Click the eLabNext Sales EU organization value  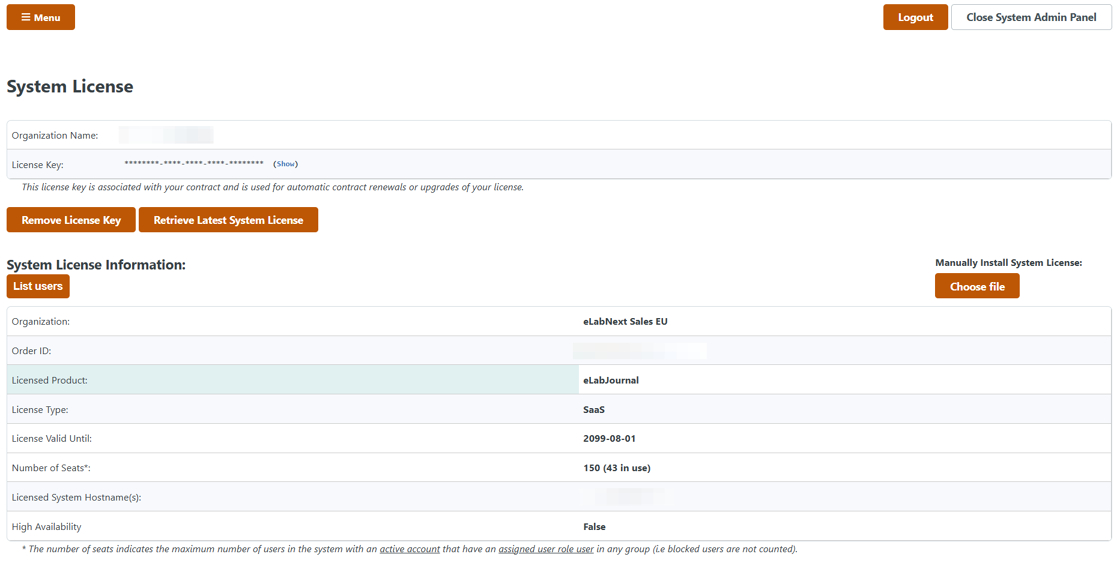pos(625,322)
